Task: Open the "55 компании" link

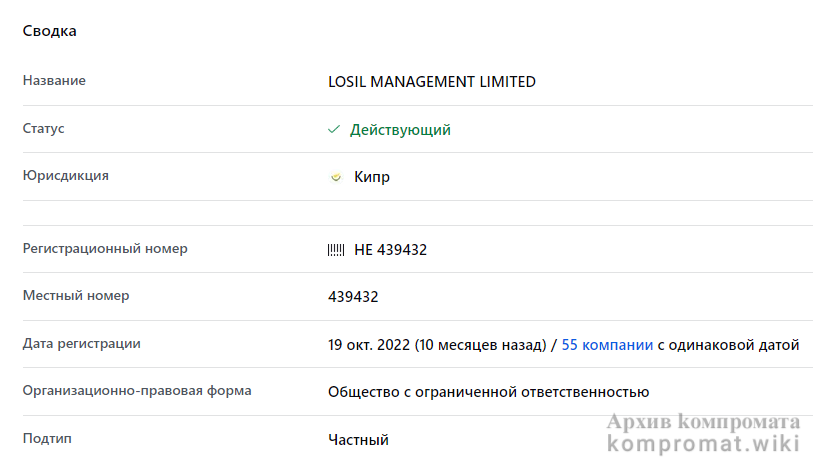Action: tap(607, 345)
